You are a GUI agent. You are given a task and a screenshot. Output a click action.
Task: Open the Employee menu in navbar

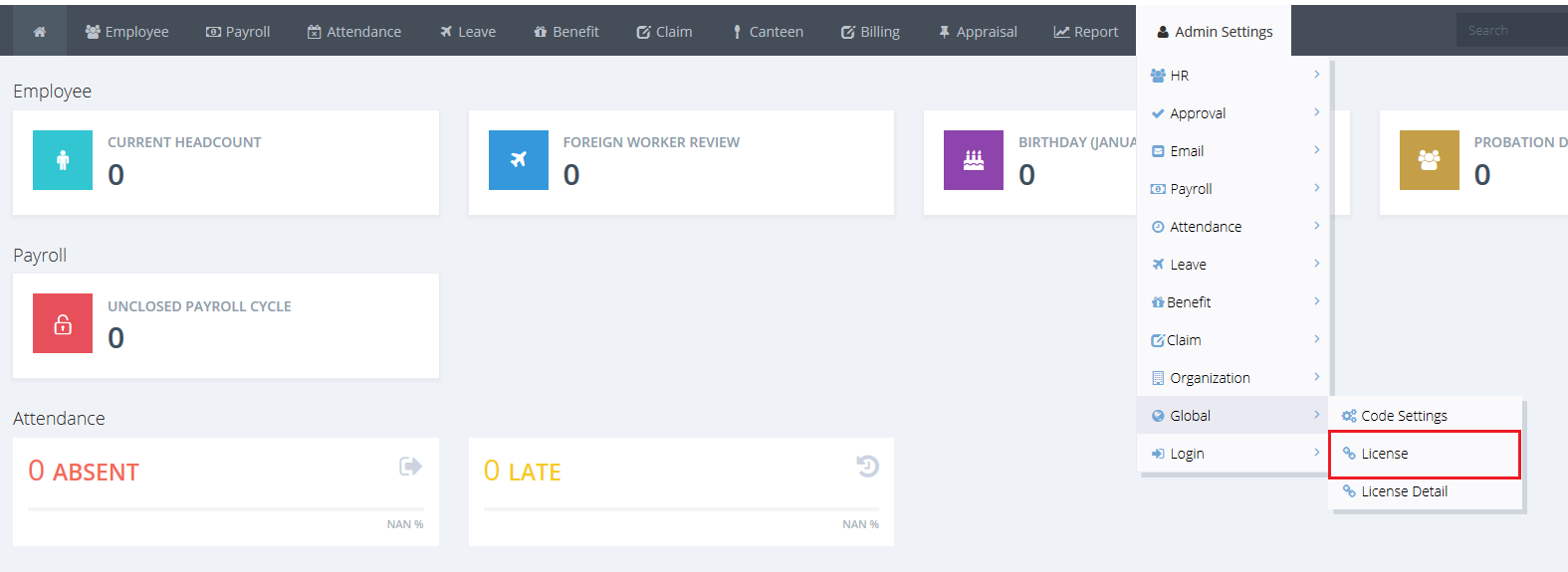(127, 32)
